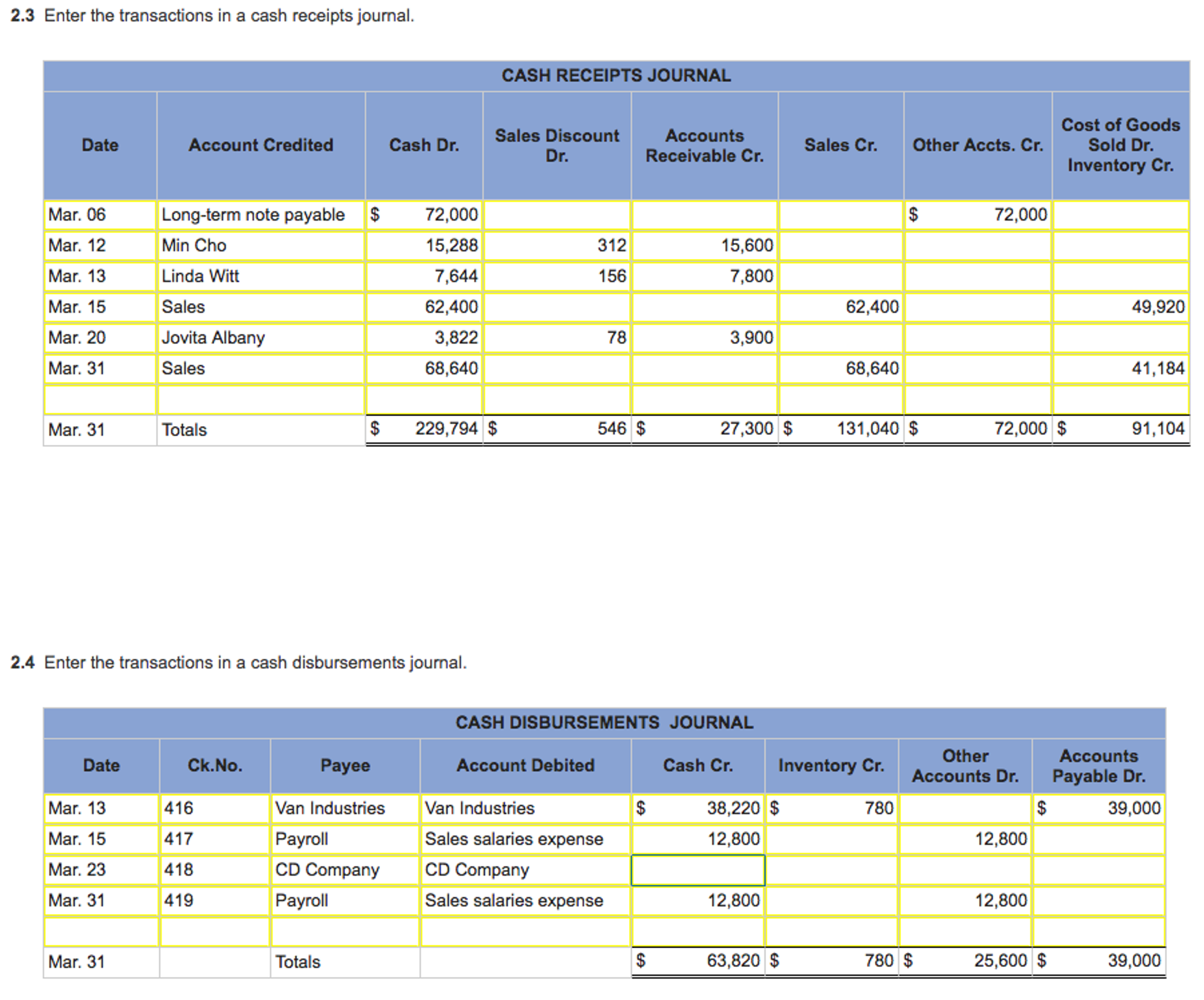Select the Cash Dr. 3,822 cell
The image size is (1204, 1000).
tap(424, 338)
